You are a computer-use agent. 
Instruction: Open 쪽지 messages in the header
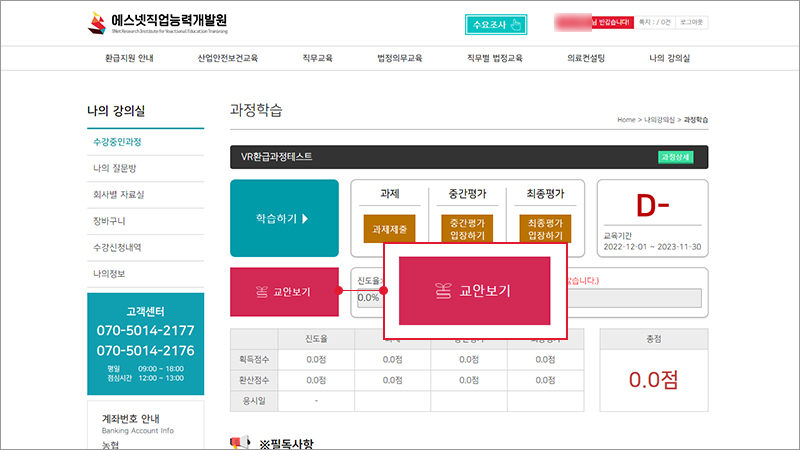coord(654,22)
